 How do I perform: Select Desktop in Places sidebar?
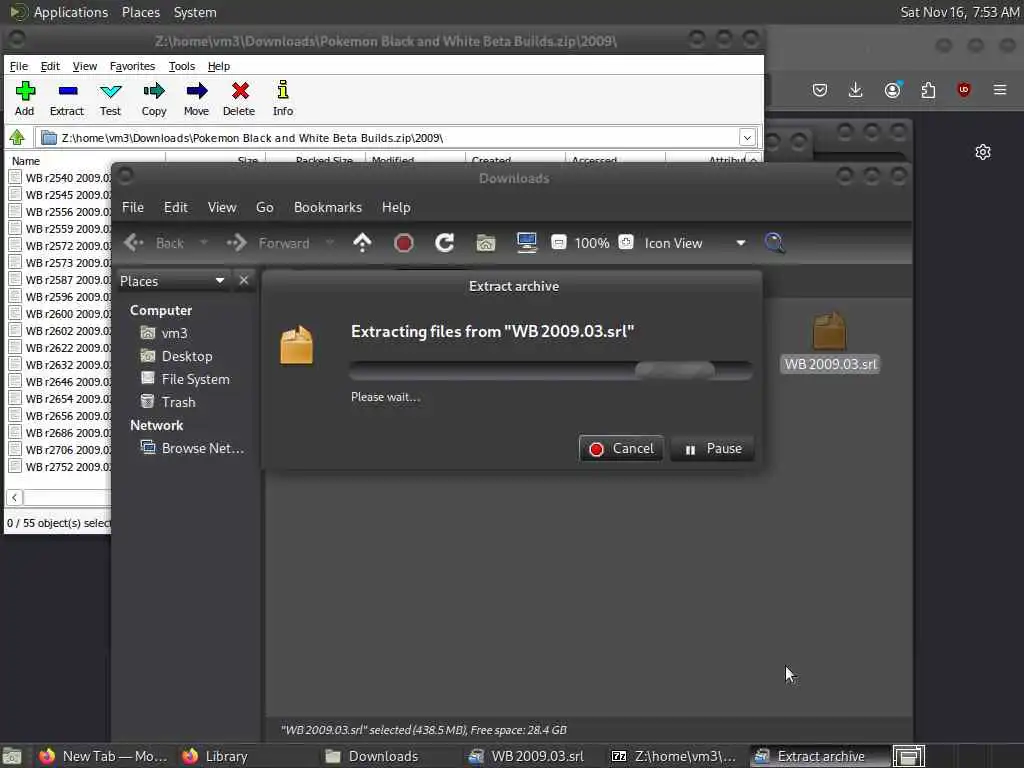(176, 356)
